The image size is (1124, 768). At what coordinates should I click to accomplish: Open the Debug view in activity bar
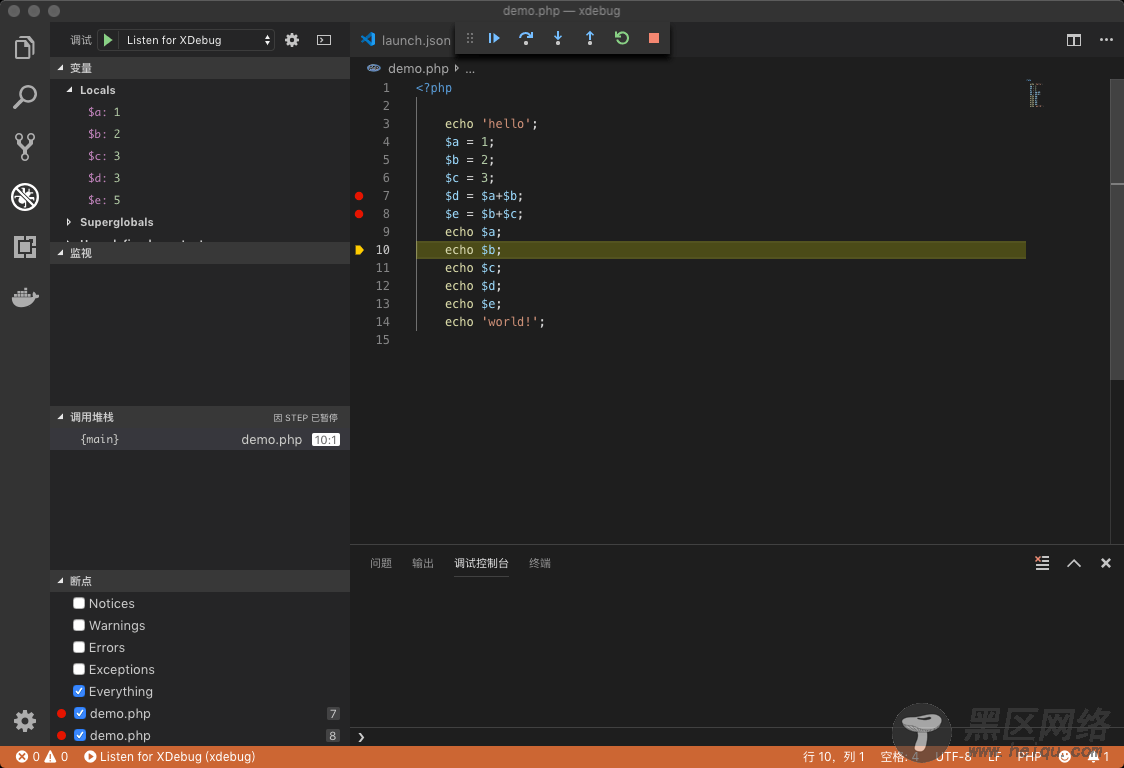[x=24, y=196]
